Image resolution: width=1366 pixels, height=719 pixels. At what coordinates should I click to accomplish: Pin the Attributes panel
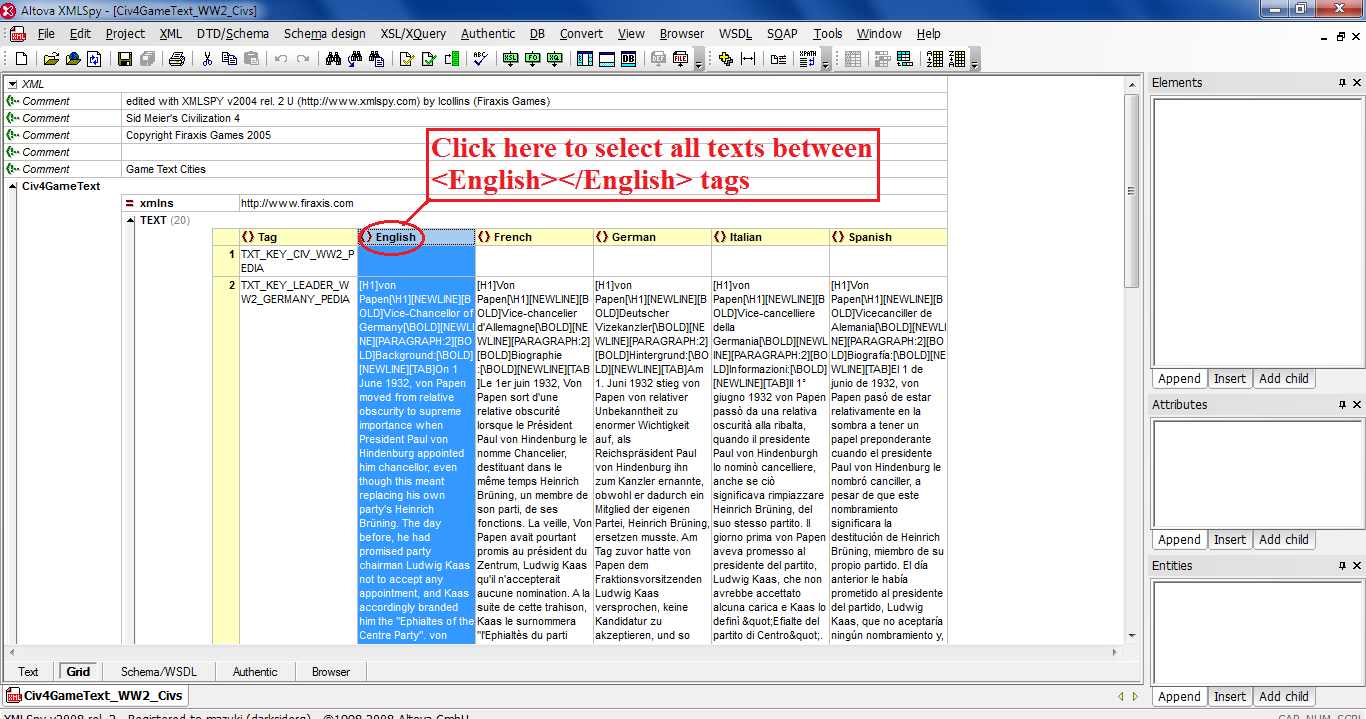pyautogui.click(x=1343, y=405)
